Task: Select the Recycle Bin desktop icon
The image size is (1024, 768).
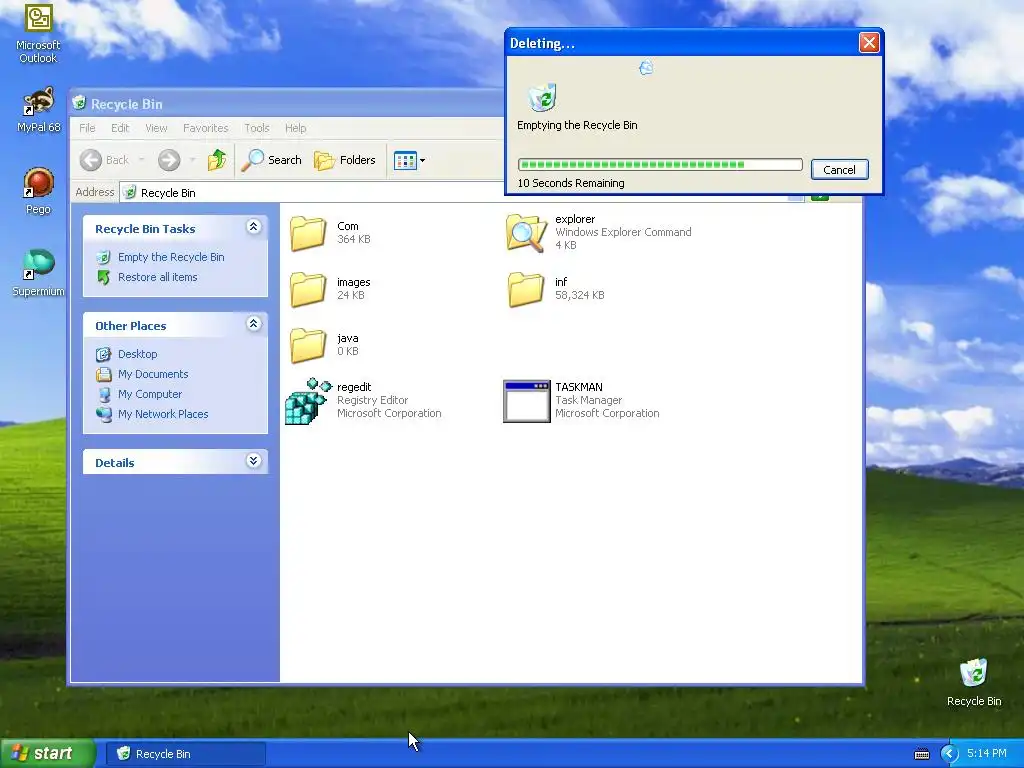Action: coord(974,683)
